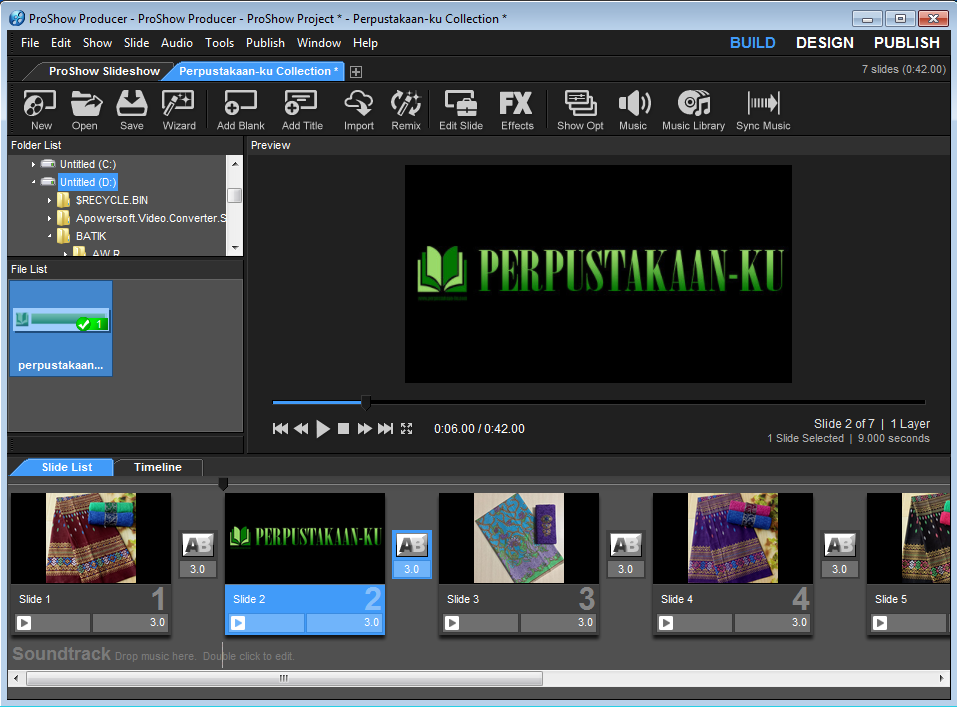
Task: Expand the $RECYCLE.BIN folder
Action: coord(49,200)
